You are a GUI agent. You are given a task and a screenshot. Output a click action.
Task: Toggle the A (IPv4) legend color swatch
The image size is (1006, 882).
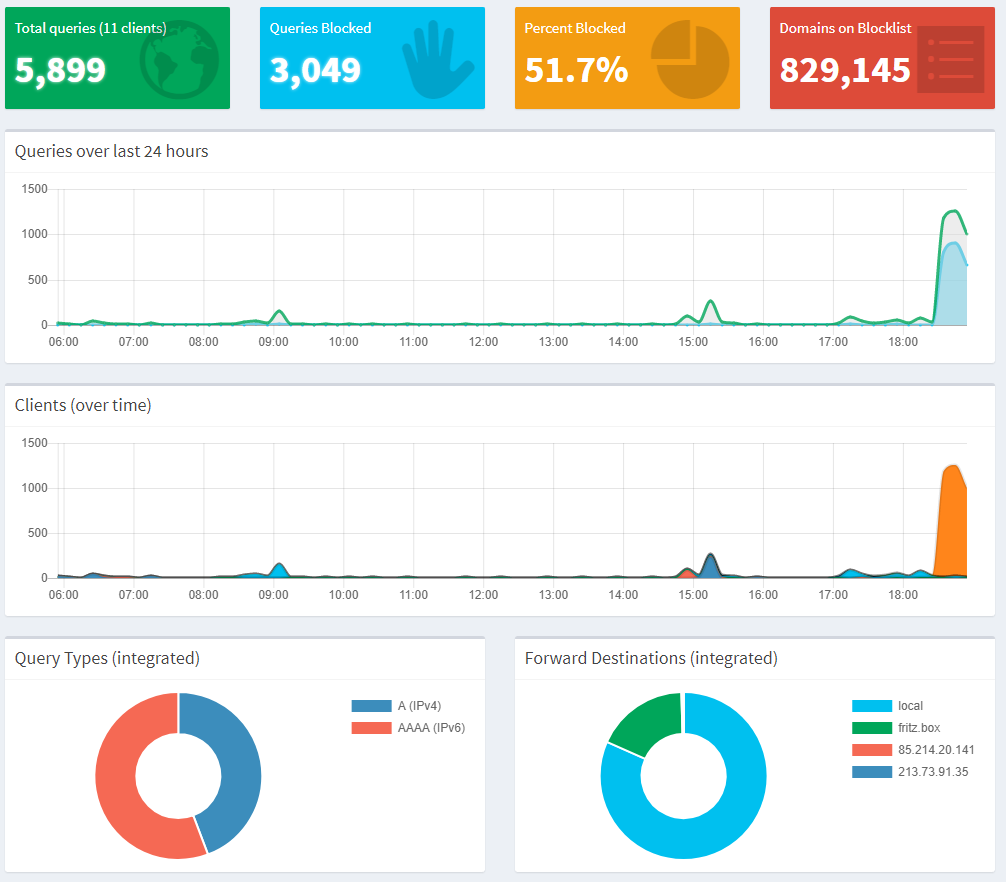click(x=371, y=706)
